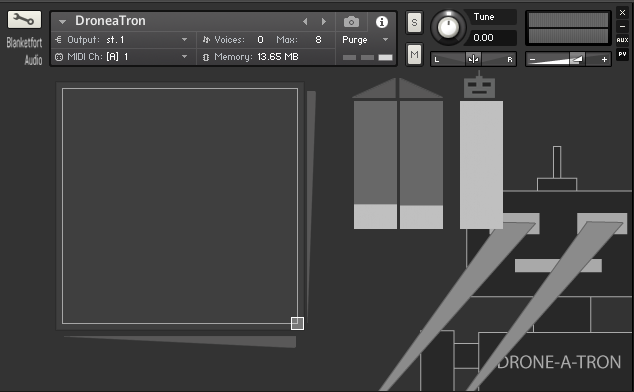This screenshot has width=634, height=392.
Task: Click the volume plus button
Action: (x=604, y=59)
